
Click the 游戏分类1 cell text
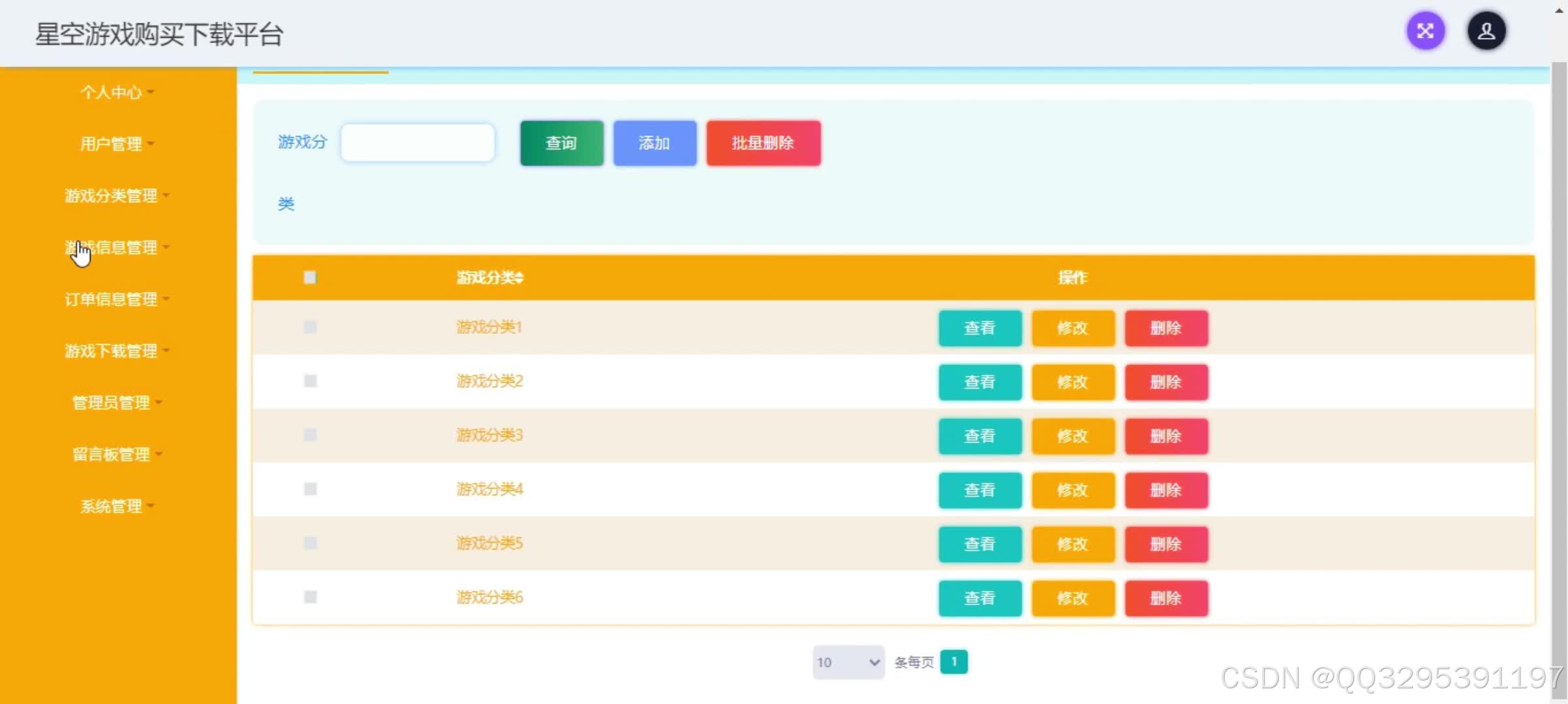click(x=489, y=327)
